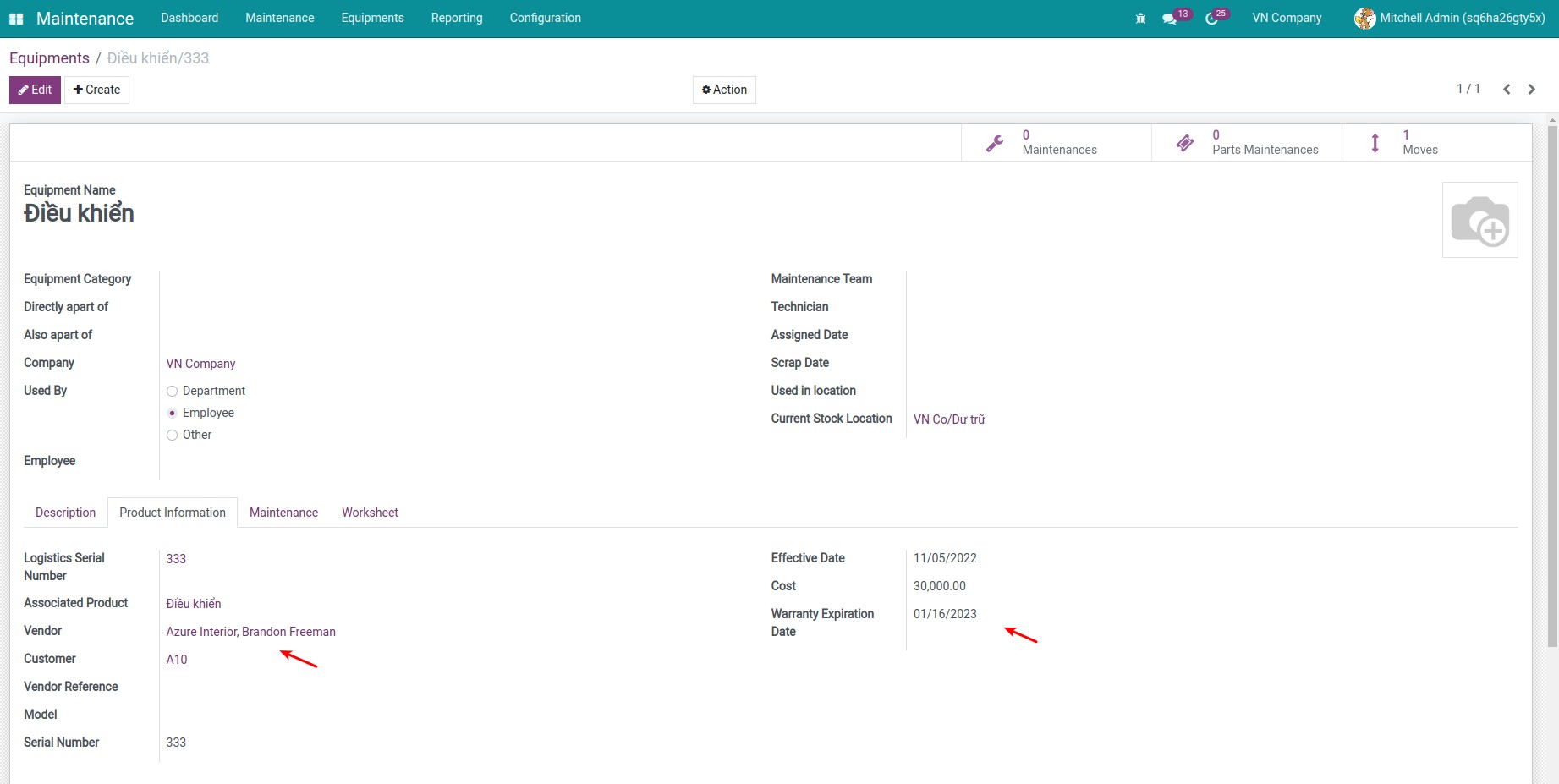1559x784 pixels.
Task: Click the Edit button
Action: pyautogui.click(x=35, y=90)
